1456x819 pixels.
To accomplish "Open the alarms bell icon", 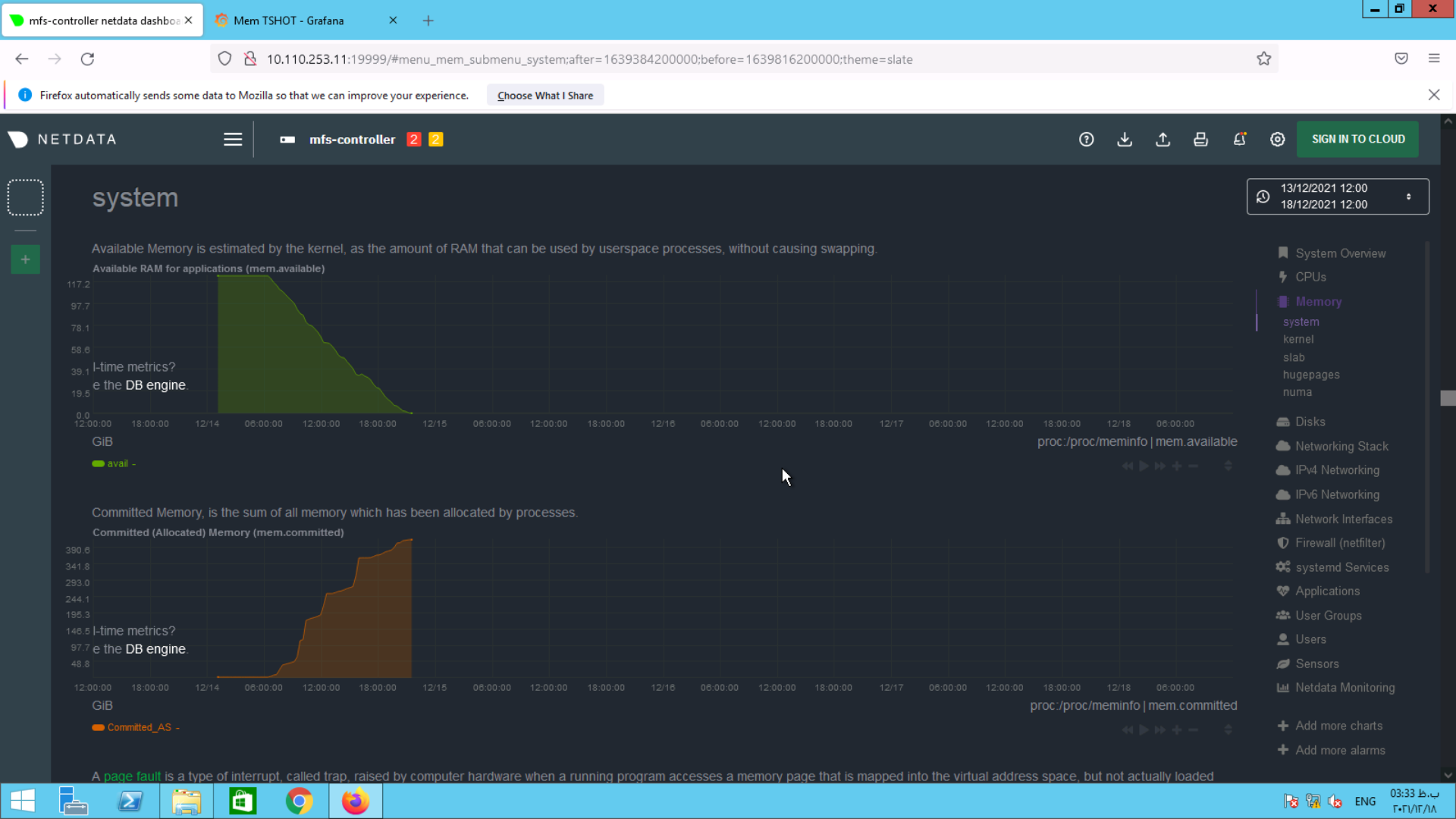I will 1239,140.
